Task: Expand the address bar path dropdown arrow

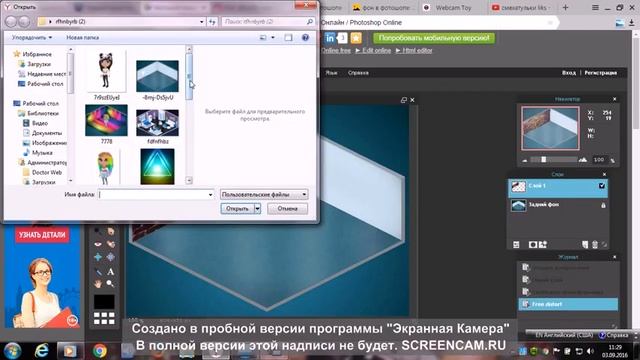Action: pyautogui.click(x=202, y=22)
